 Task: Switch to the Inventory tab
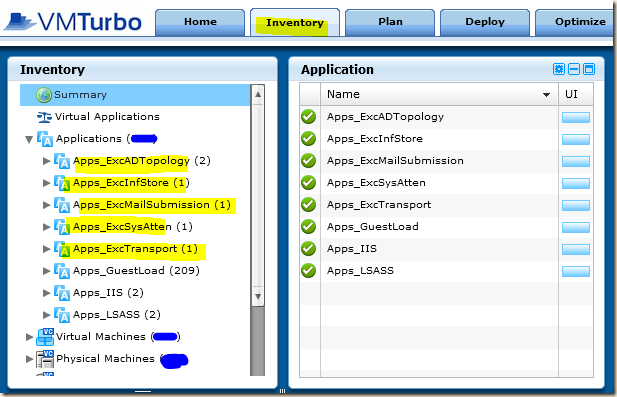coord(295,22)
